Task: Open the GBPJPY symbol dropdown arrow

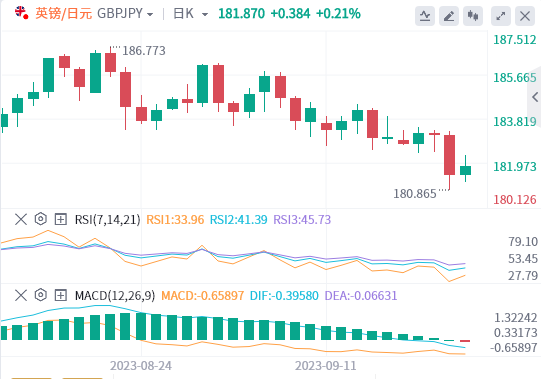Action: pyautogui.click(x=150, y=14)
